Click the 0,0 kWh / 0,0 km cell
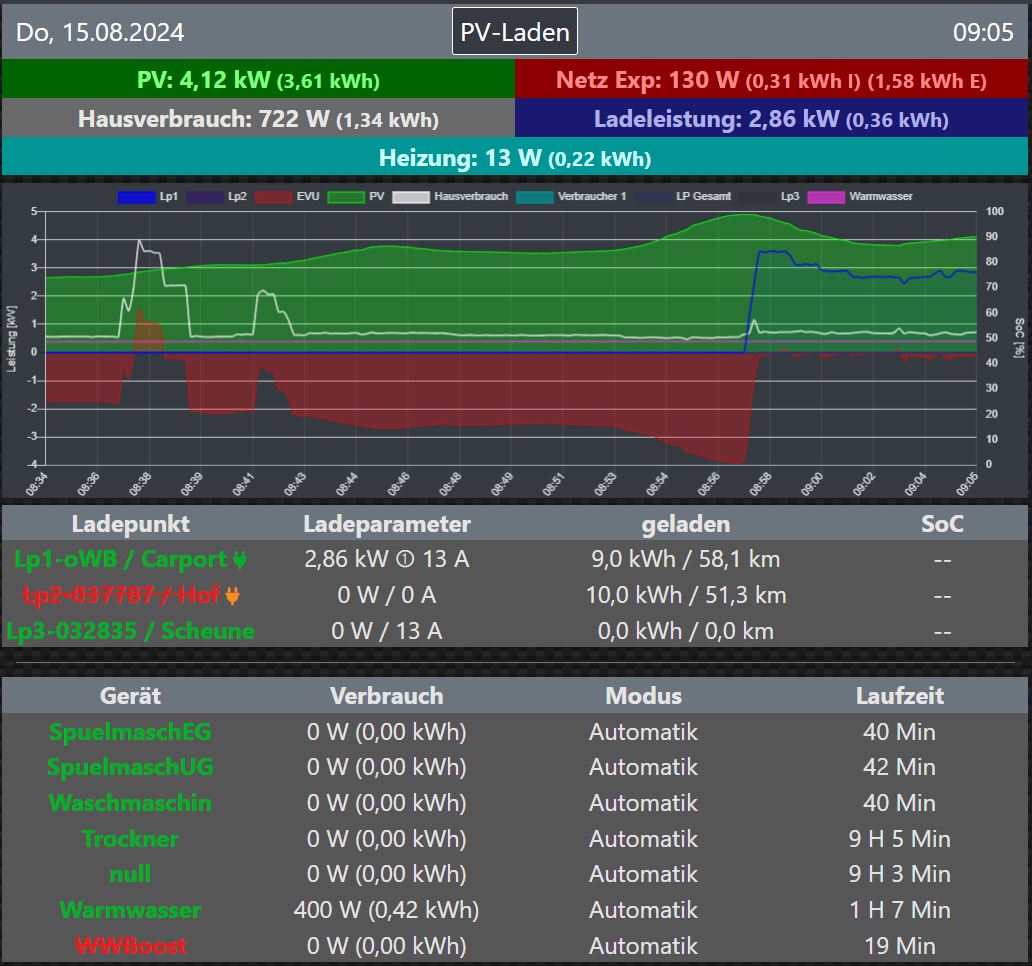Viewport: 1032px width, 966px height. coord(686,631)
